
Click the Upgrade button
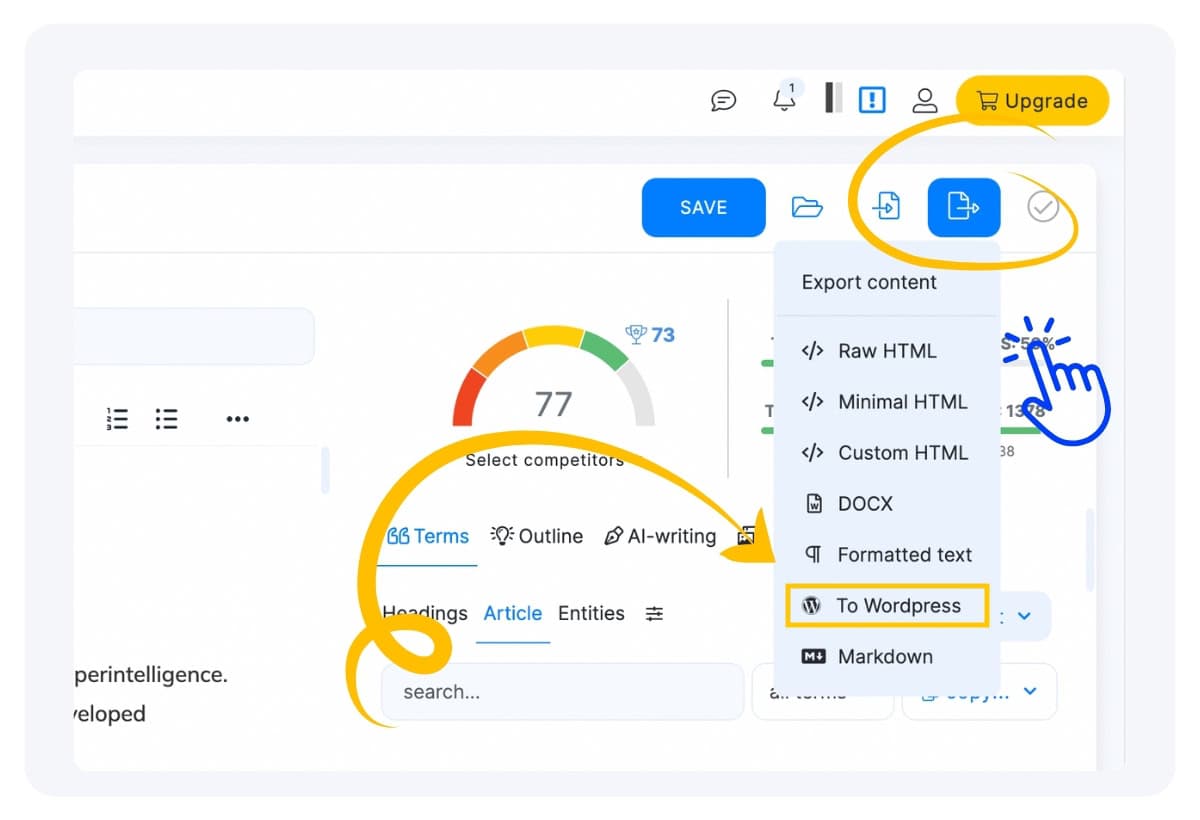(x=1032, y=101)
